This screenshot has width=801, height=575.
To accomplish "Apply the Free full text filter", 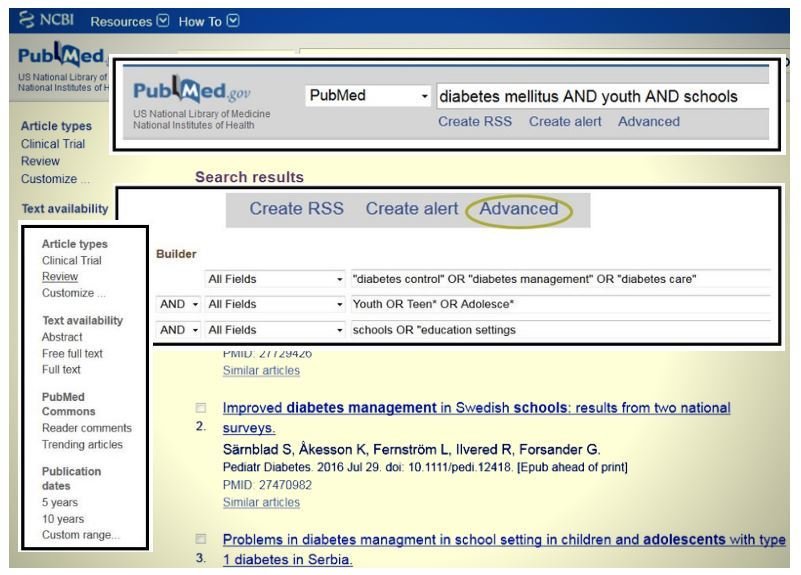I will pos(72,353).
